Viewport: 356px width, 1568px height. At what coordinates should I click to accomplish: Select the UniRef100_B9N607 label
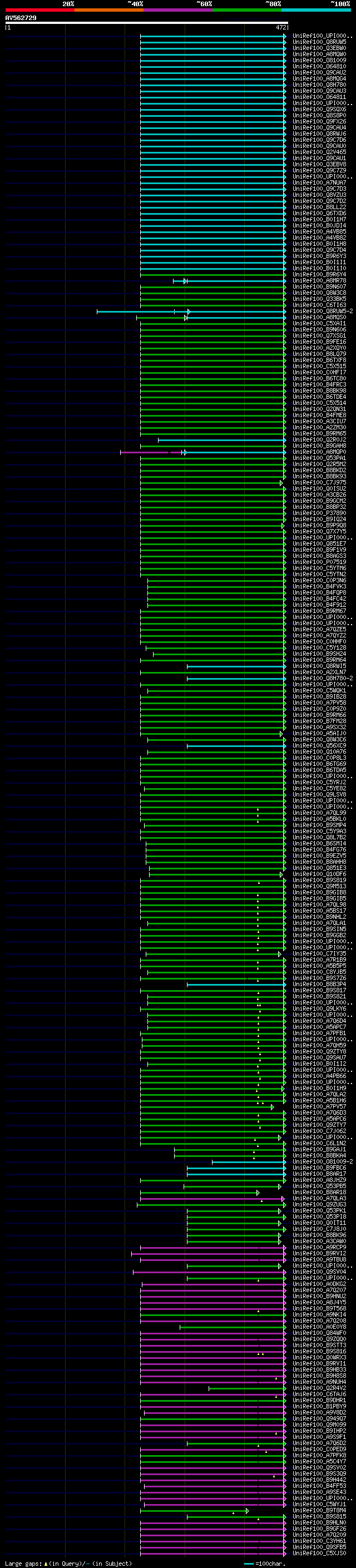[x=319, y=286]
